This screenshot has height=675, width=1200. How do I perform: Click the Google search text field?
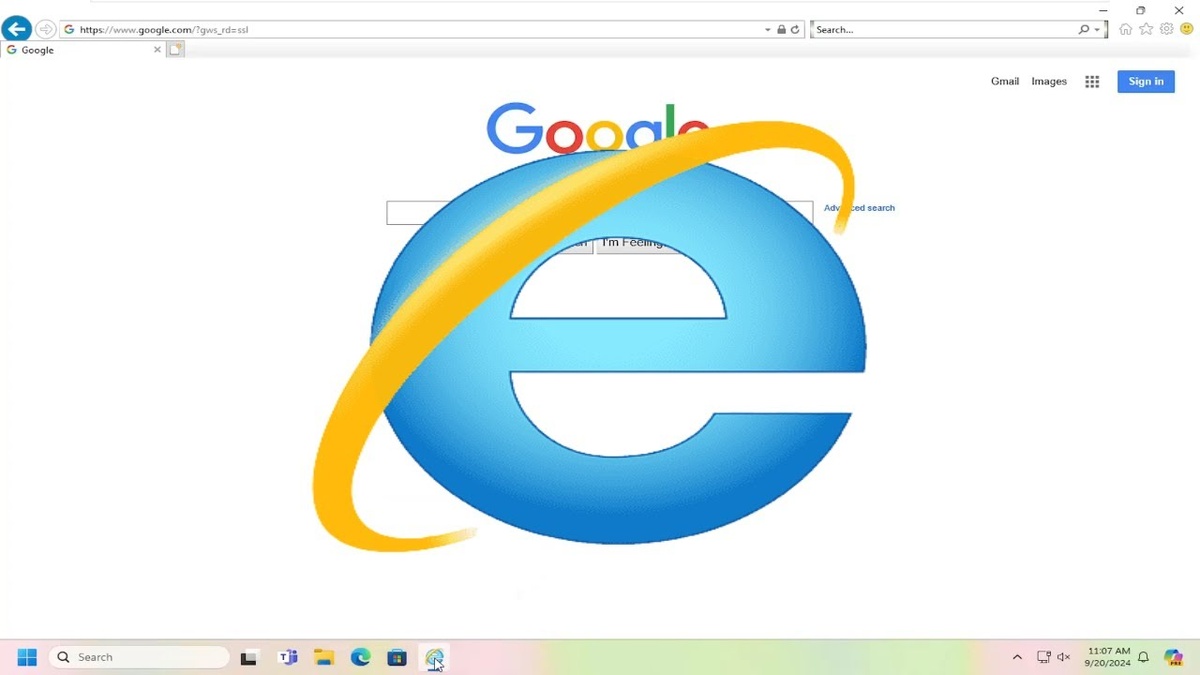pyautogui.click(x=600, y=212)
